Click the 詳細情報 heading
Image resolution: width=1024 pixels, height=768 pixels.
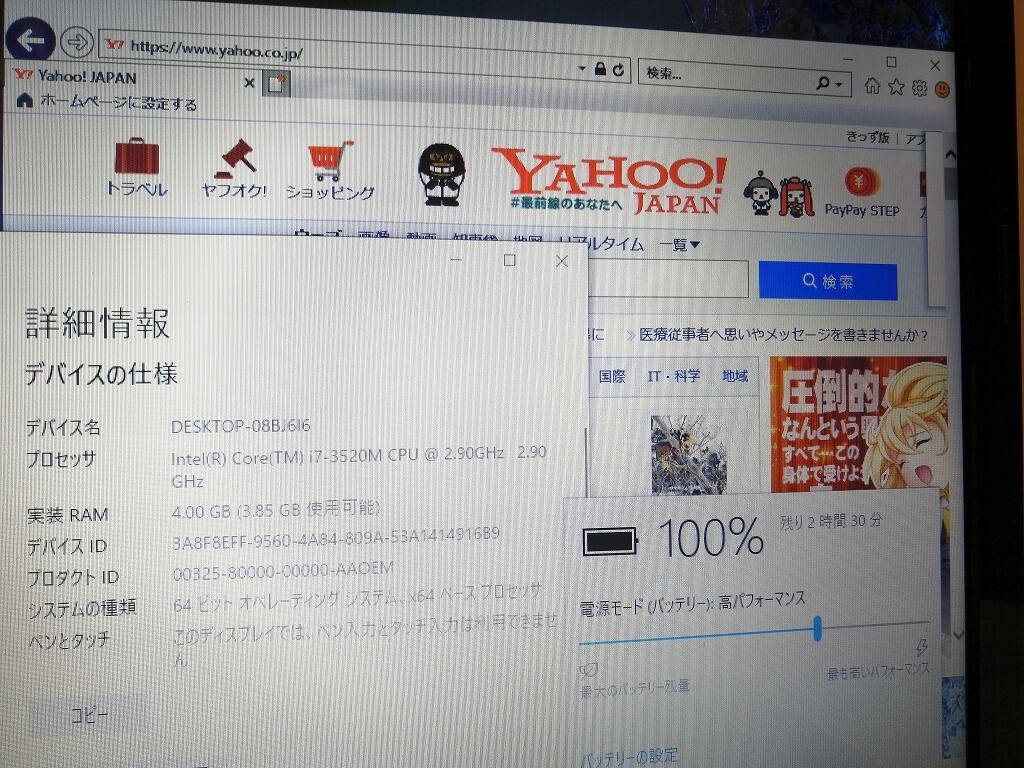[x=97, y=323]
